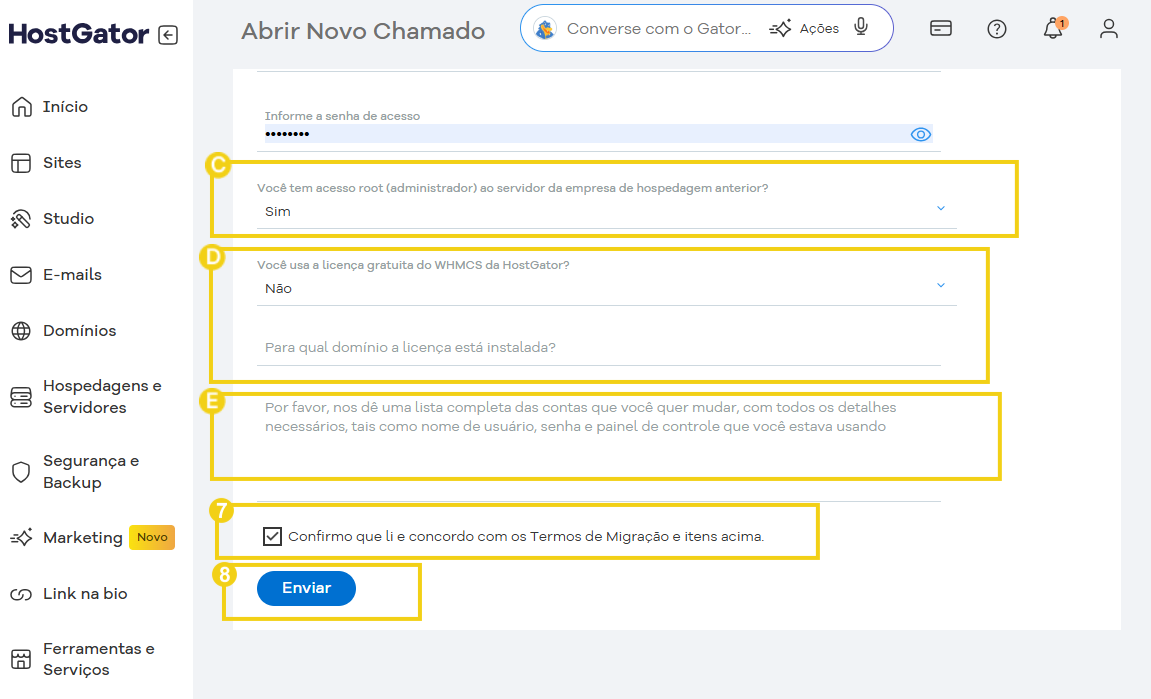This screenshot has height=699, width=1151.
Task: Open the user account profile icon
Action: 1108,29
